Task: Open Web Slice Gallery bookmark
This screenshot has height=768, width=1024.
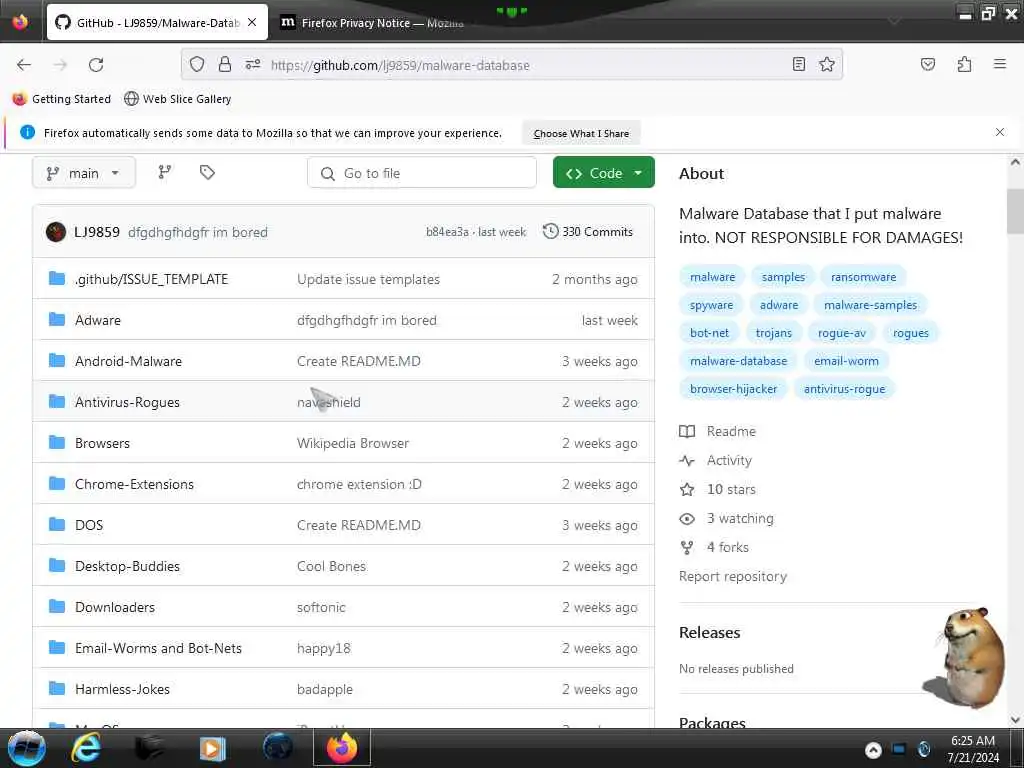Action: click(x=178, y=99)
